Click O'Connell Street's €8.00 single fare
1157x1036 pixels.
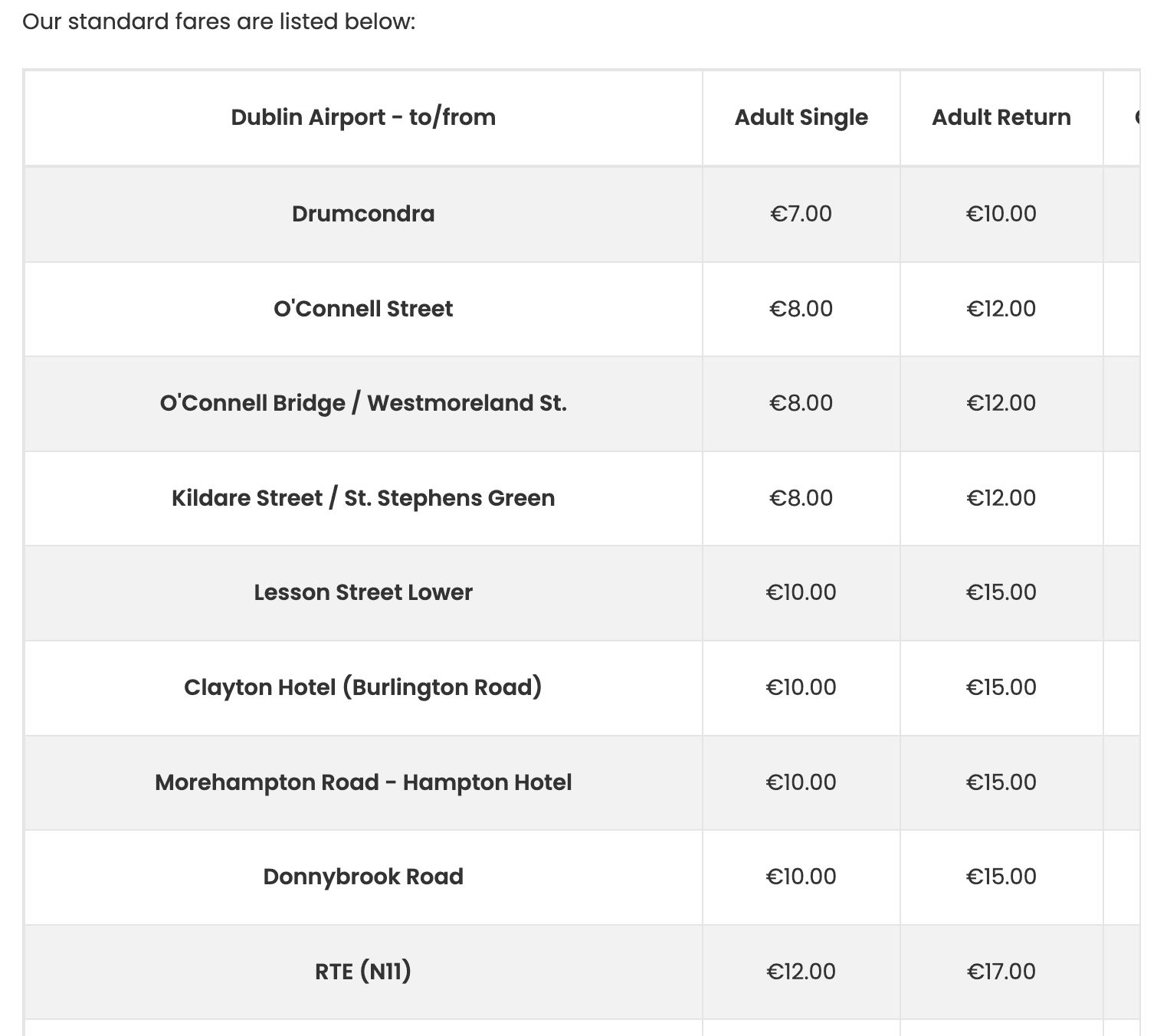(801, 309)
